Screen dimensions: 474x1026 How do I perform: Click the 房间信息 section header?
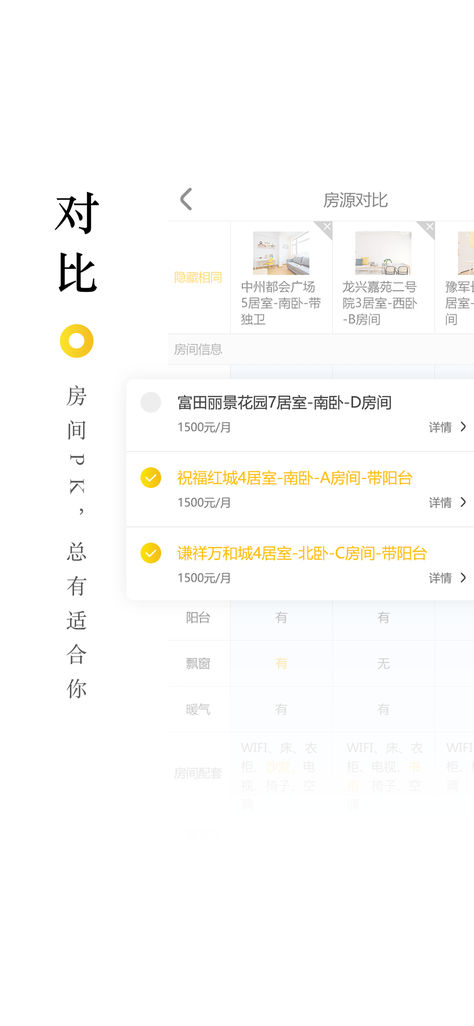coord(198,349)
